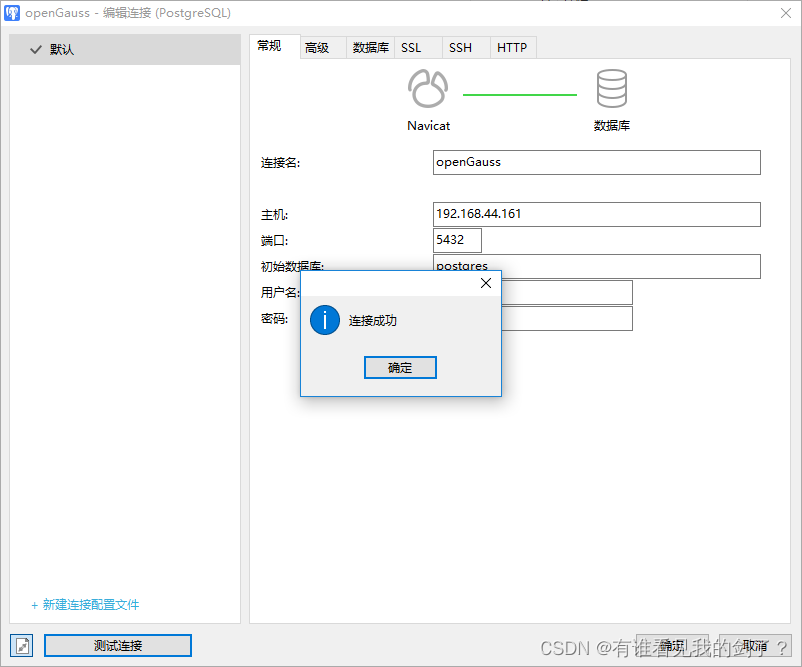Image resolution: width=802 pixels, height=667 pixels.
Task: Click the database cylinder icon in the diagram
Action: coord(612,88)
